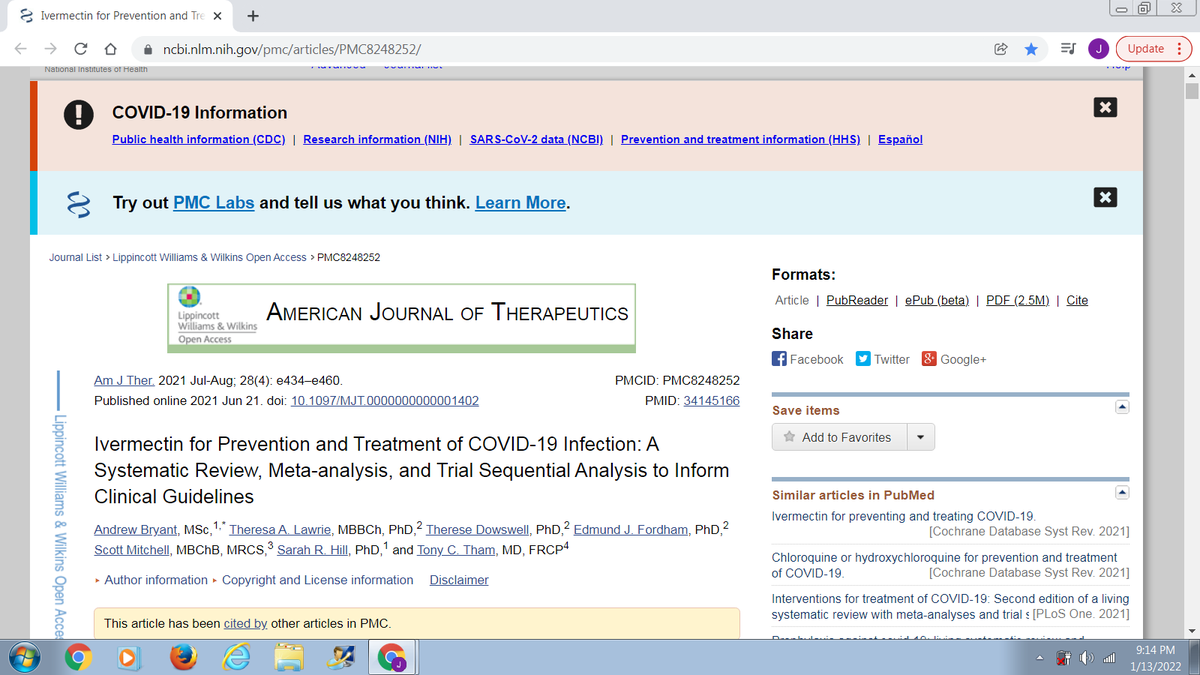Open the DOI 10.1097 link
Image resolution: width=1200 pixels, height=675 pixels.
384,401
